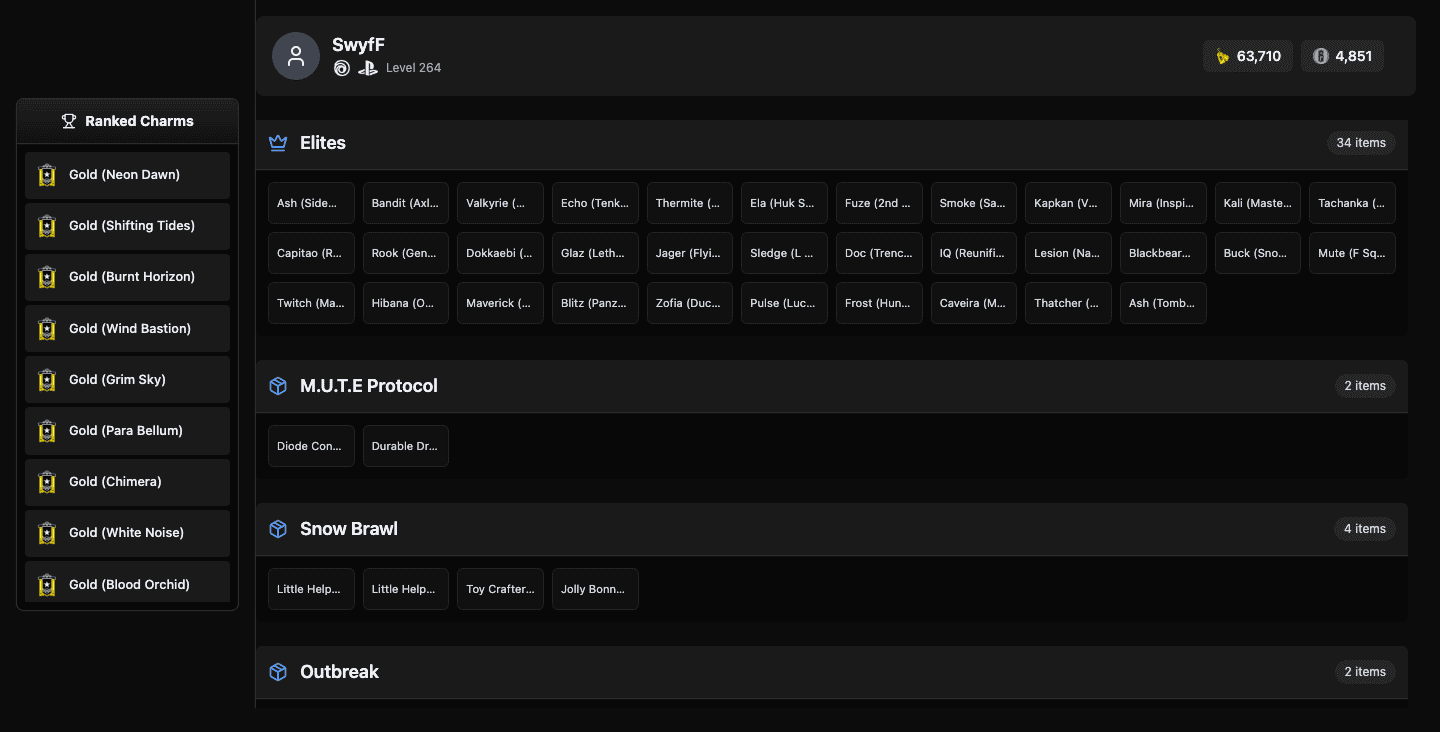
Task: Click the yellow renown currency icon
Action: pyautogui.click(x=1222, y=57)
